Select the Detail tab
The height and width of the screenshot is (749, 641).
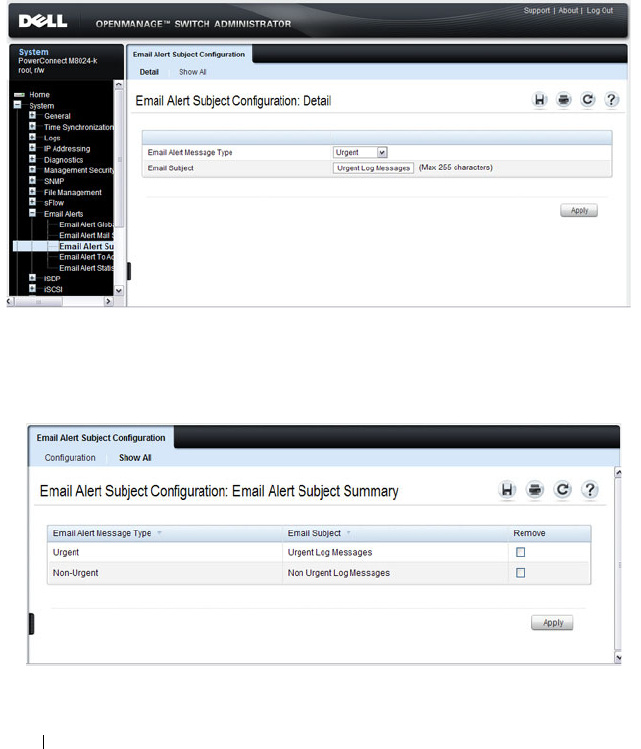(x=149, y=72)
